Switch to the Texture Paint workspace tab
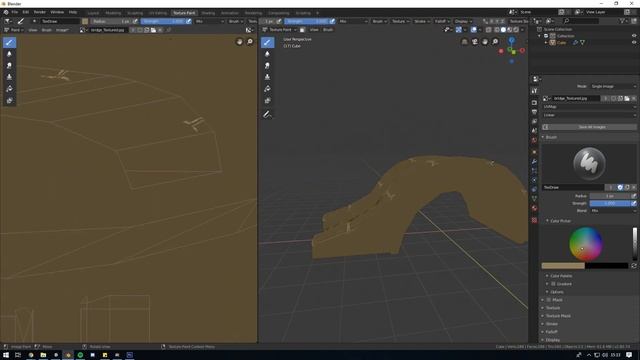The height and width of the screenshot is (360, 640). (184, 13)
